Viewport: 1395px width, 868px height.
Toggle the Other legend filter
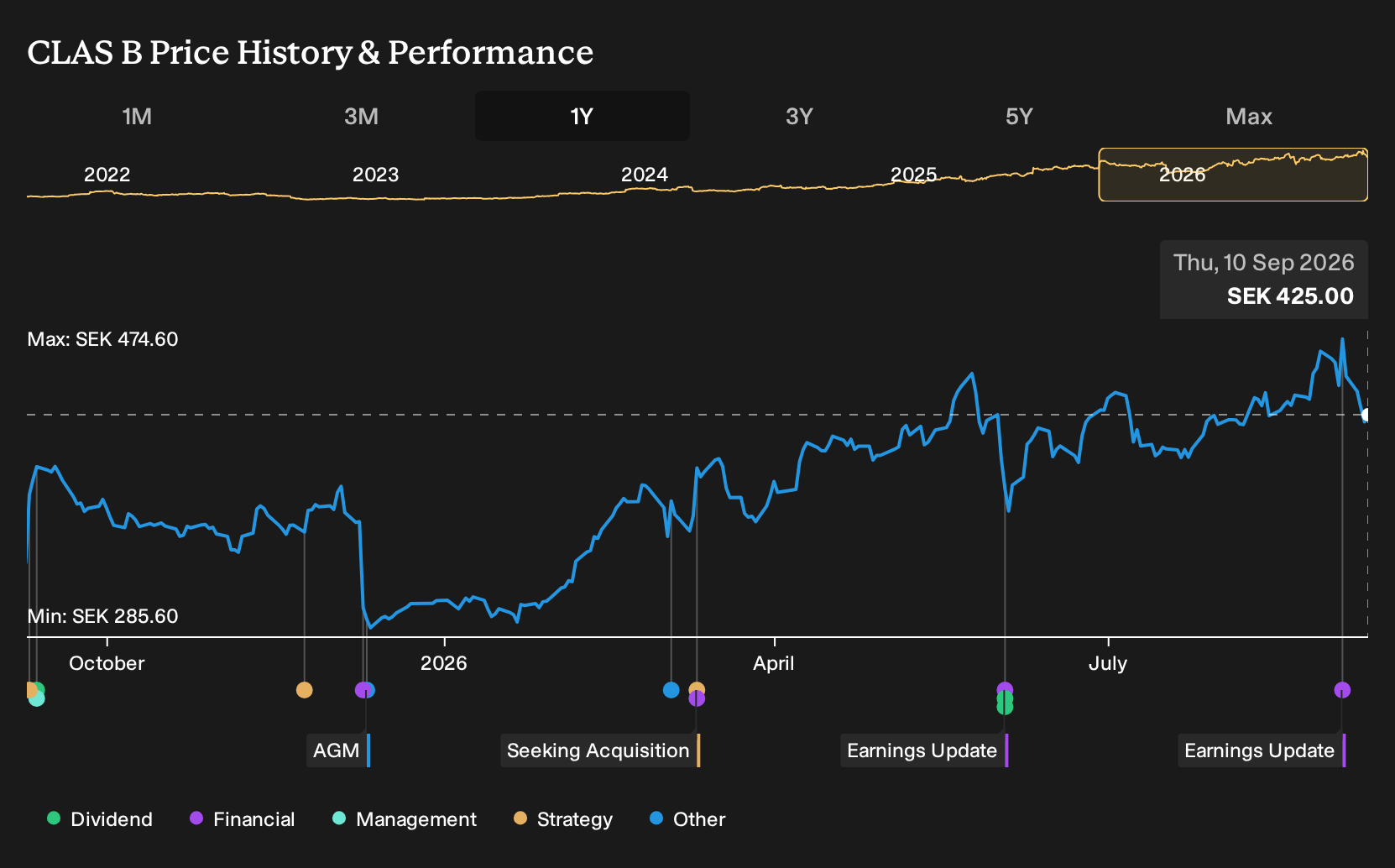(687, 818)
